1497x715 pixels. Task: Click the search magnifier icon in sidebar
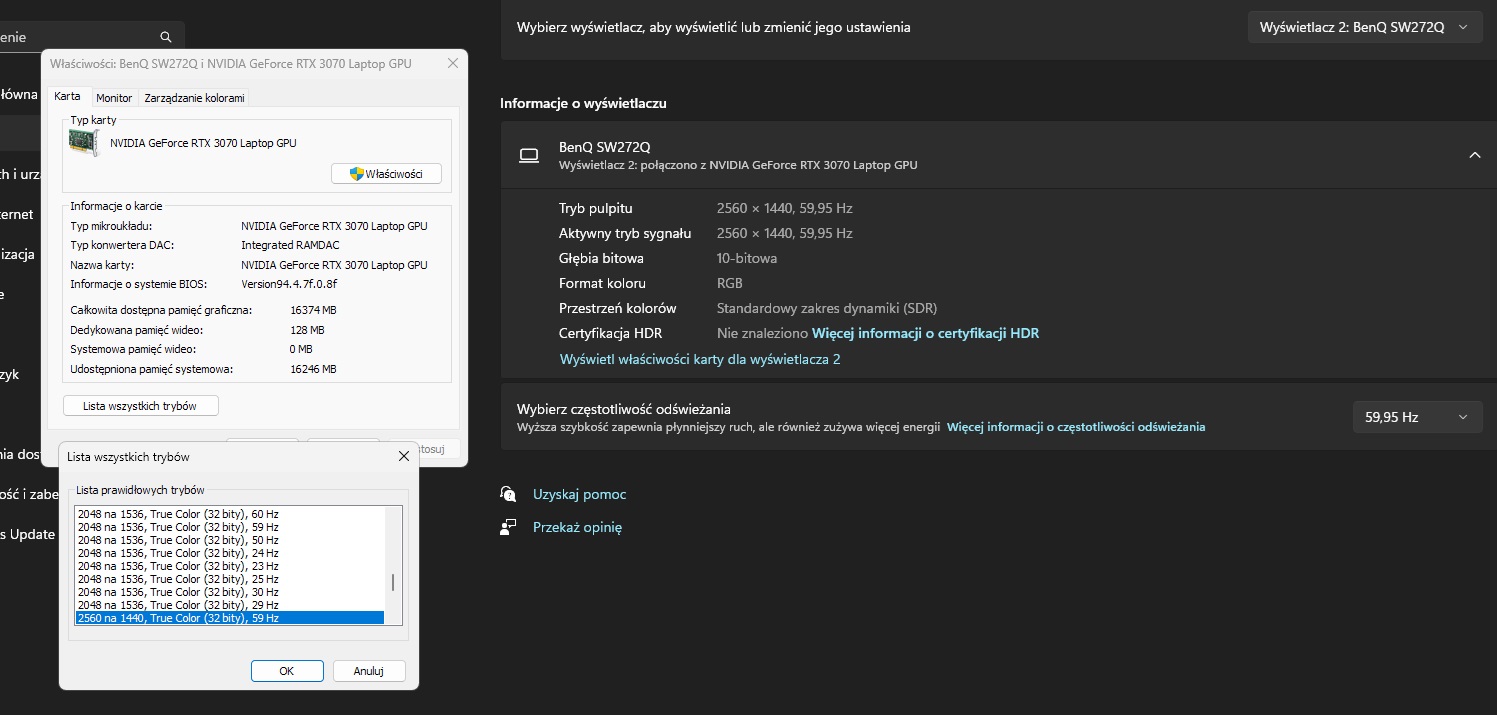point(167,38)
